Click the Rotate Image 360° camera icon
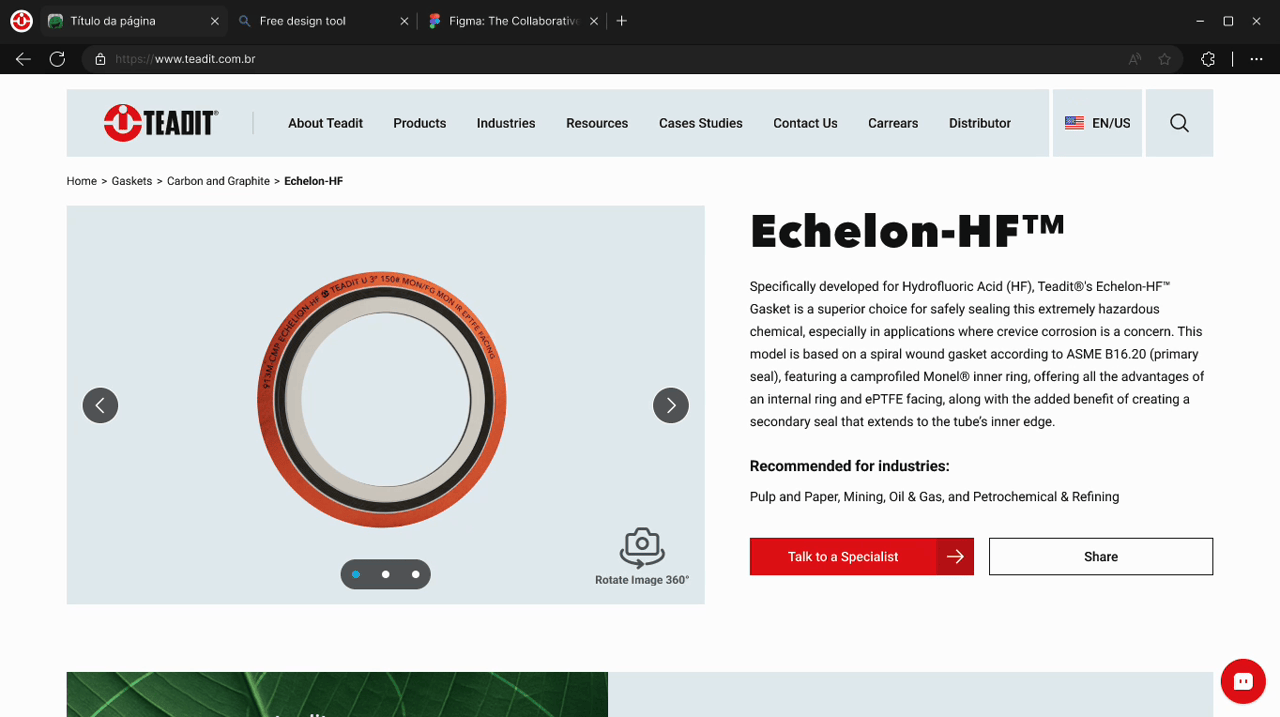Viewport: 1280px width, 717px height. [642, 547]
